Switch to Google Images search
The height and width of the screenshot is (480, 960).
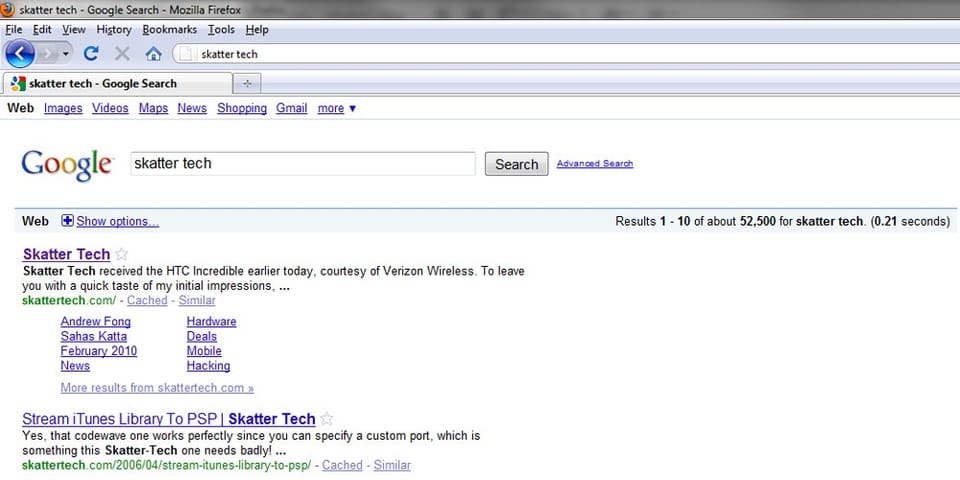(63, 108)
